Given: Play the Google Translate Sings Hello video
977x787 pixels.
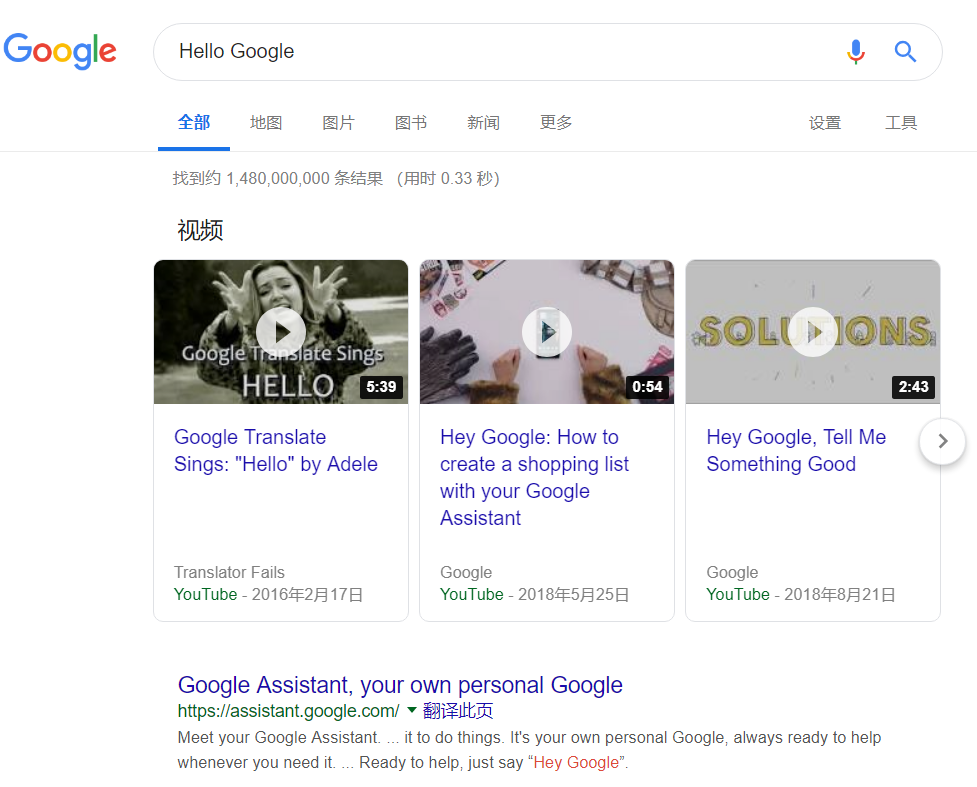Looking at the screenshot, I should point(281,331).
